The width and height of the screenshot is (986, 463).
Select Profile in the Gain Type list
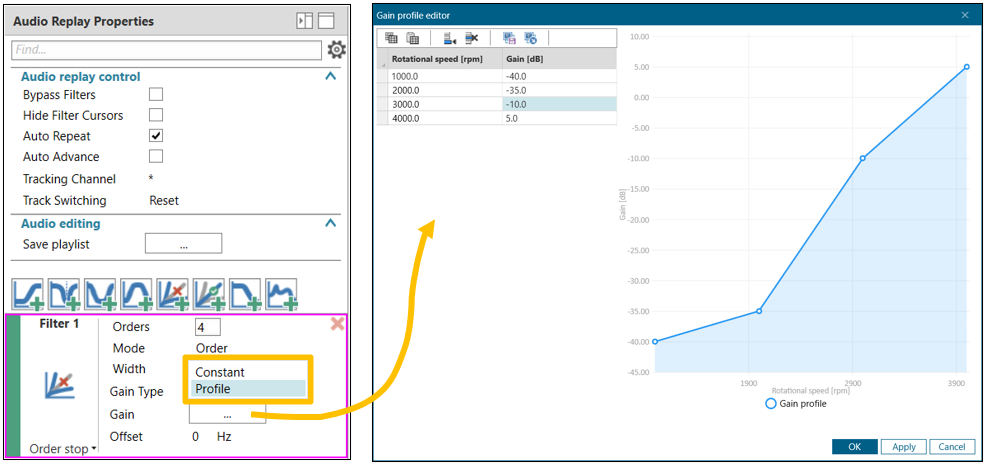point(248,389)
